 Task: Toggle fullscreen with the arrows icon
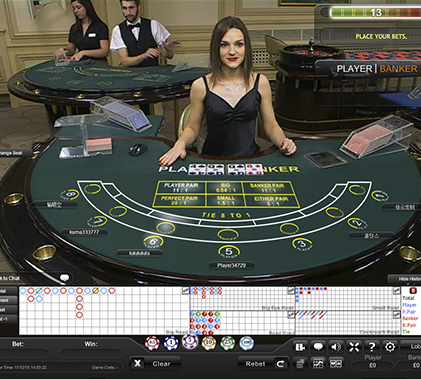click(354, 347)
